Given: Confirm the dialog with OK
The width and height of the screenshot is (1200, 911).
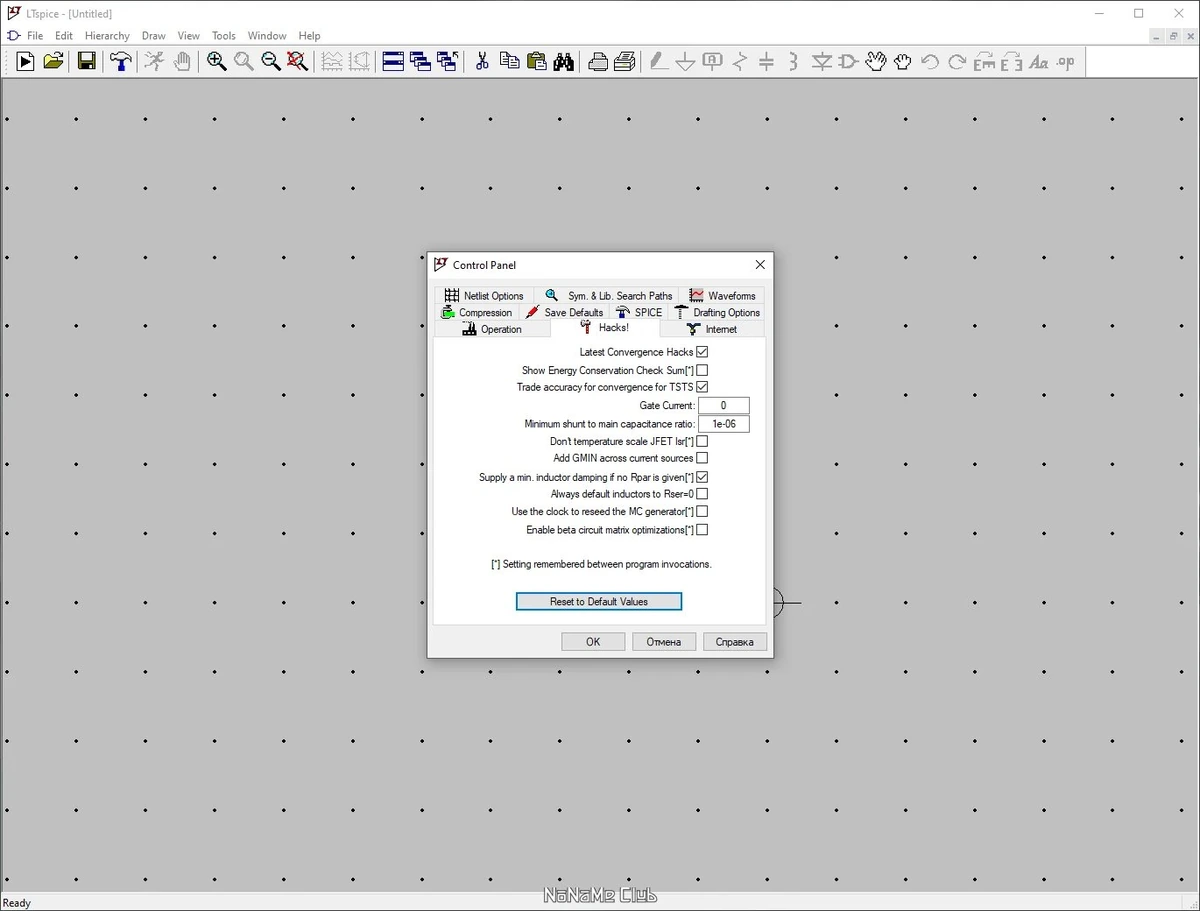Looking at the screenshot, I should (593, 642).
